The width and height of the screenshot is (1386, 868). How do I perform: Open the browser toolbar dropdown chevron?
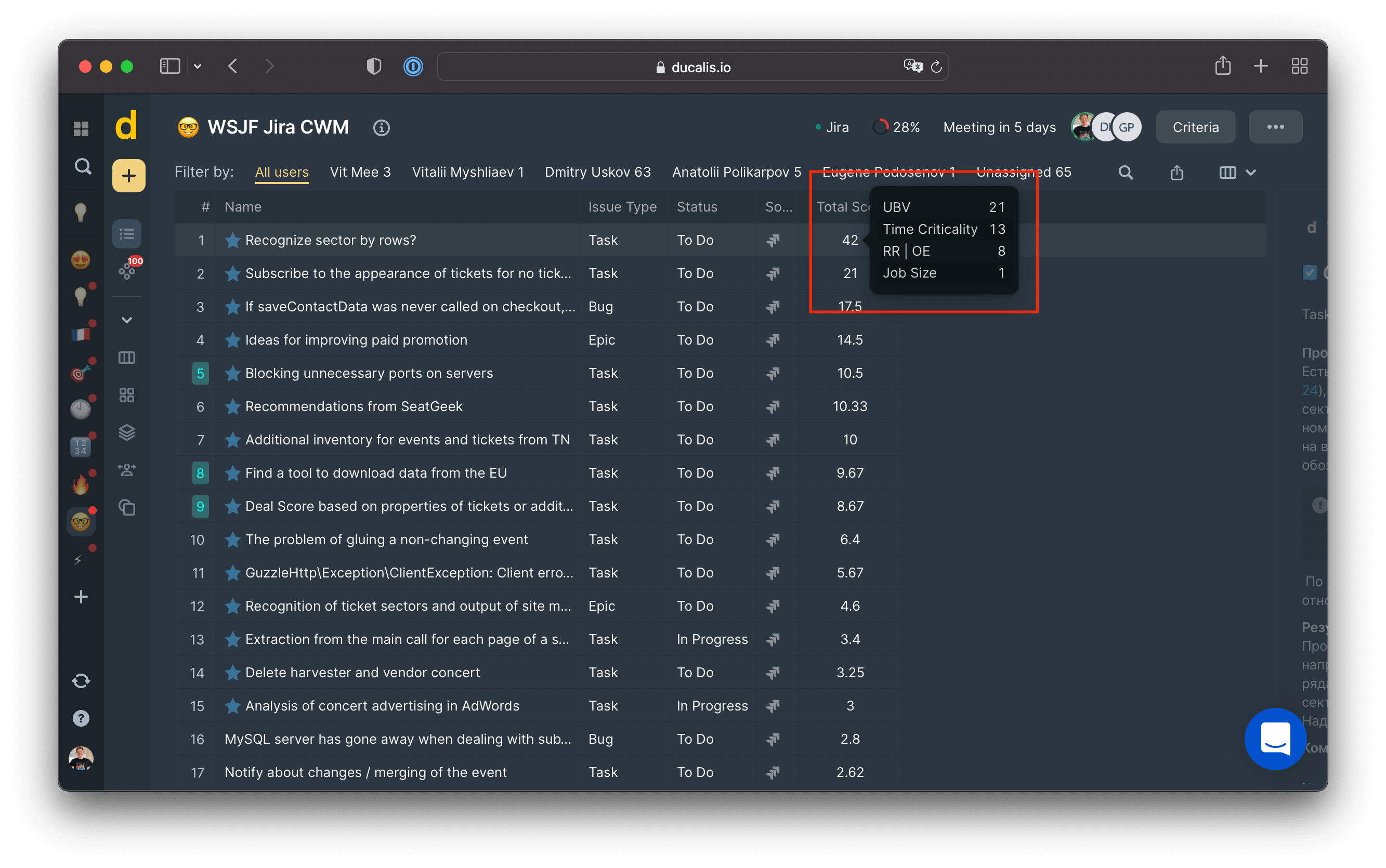[198, 66]
